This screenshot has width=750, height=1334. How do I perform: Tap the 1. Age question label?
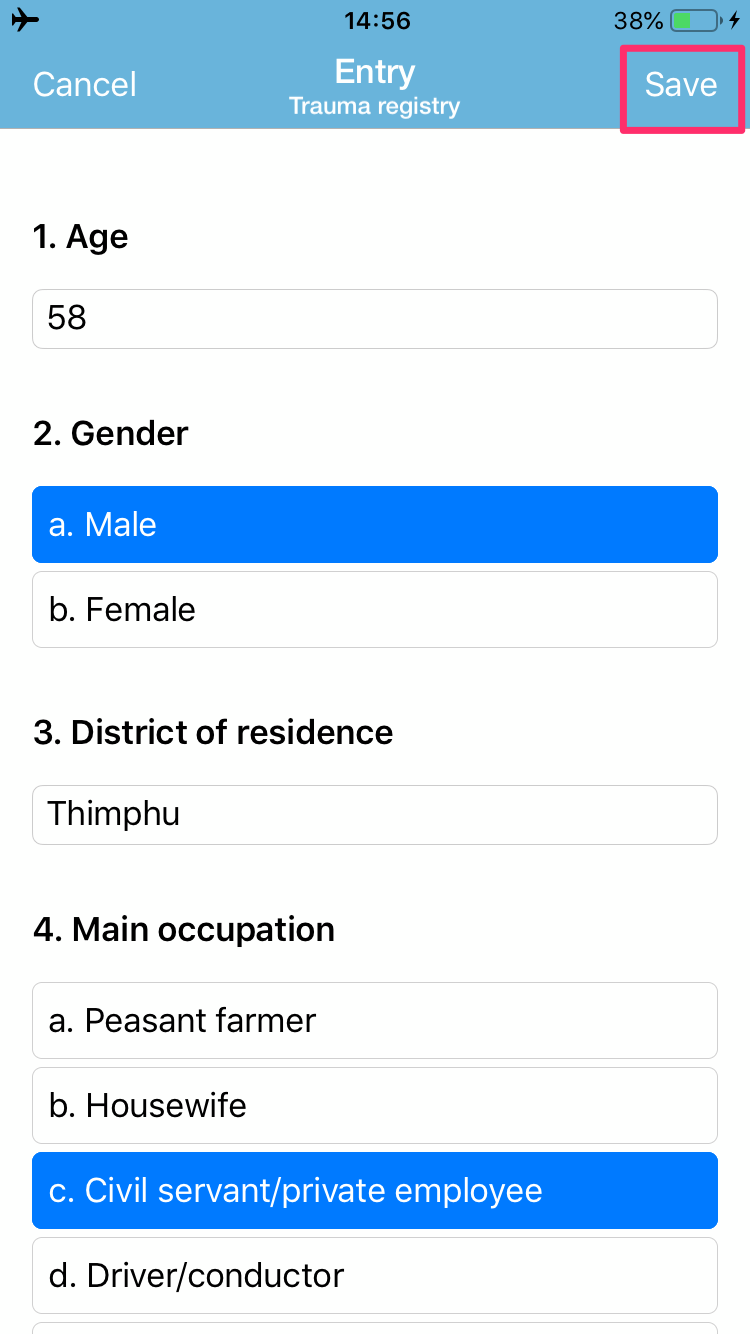pyautogui.click(x=80, y=237)
